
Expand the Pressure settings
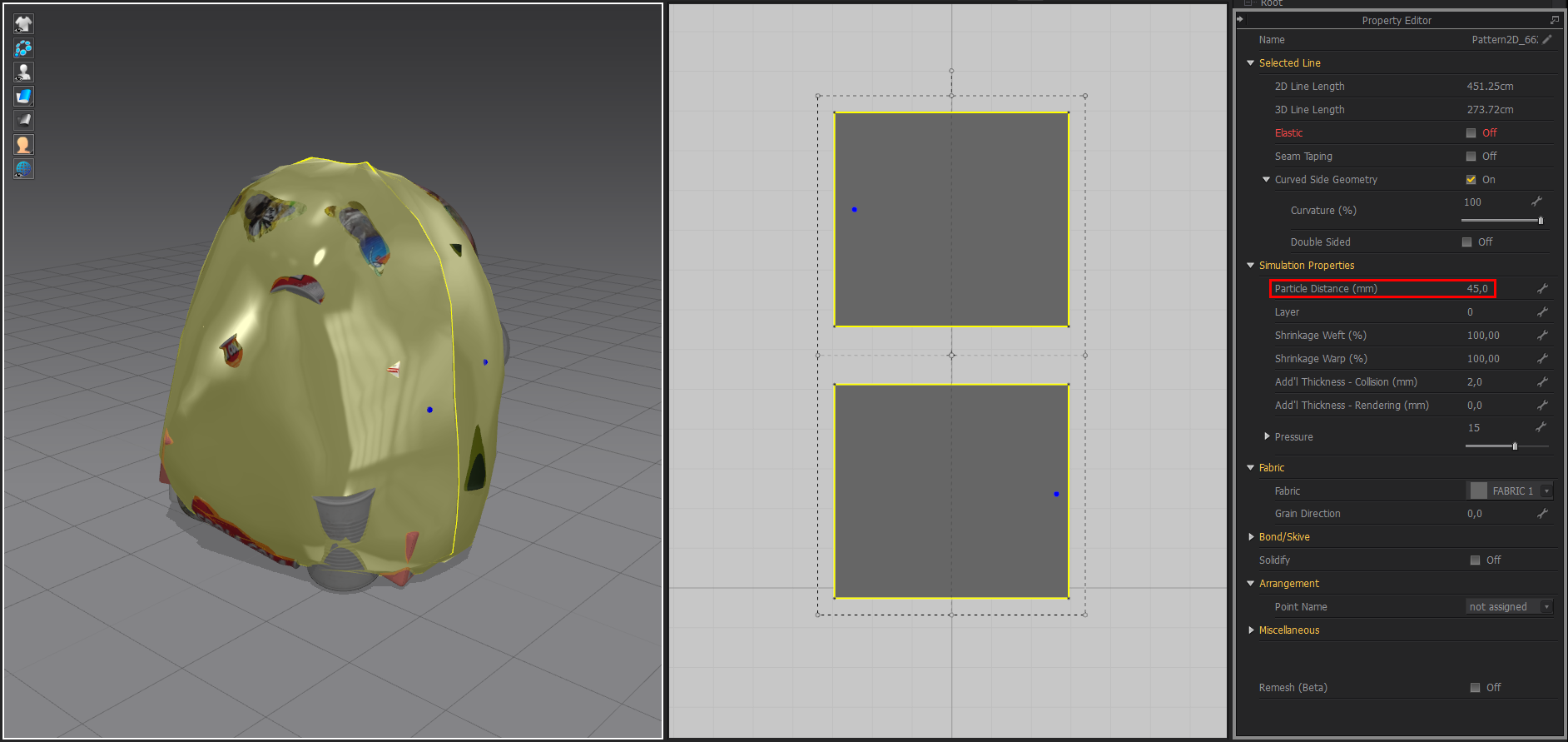point(1267,436)
